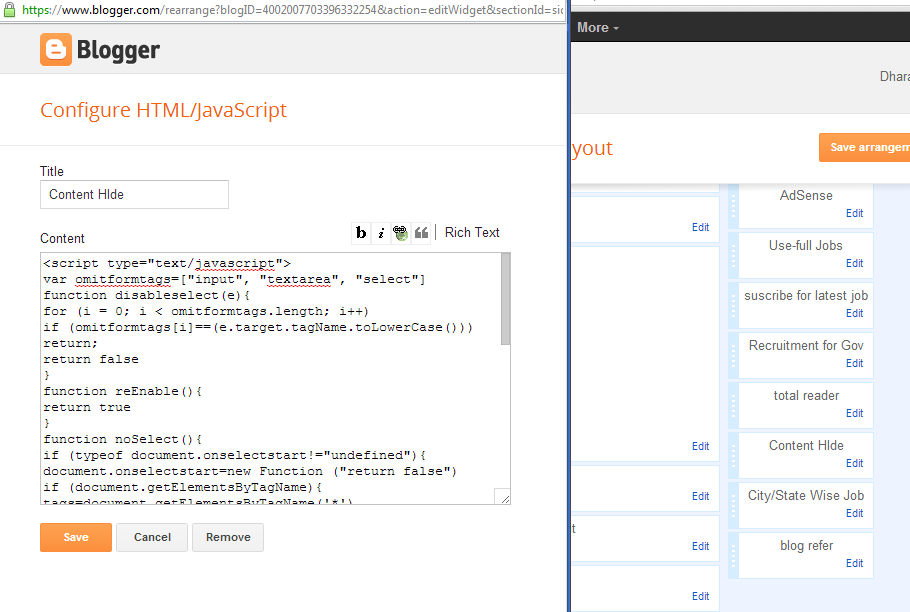The height and width of the screenshot is (612, 910).
Task: Click the Configure HTML/JavaScript heading
Action: coord(163,110)
